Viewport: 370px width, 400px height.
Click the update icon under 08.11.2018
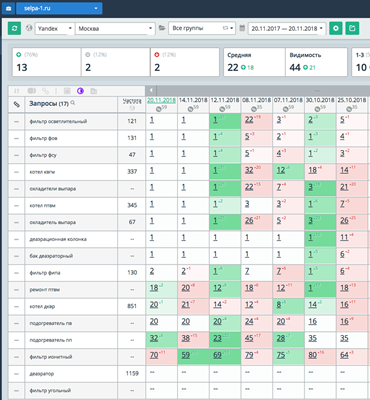tap(254, 108)
